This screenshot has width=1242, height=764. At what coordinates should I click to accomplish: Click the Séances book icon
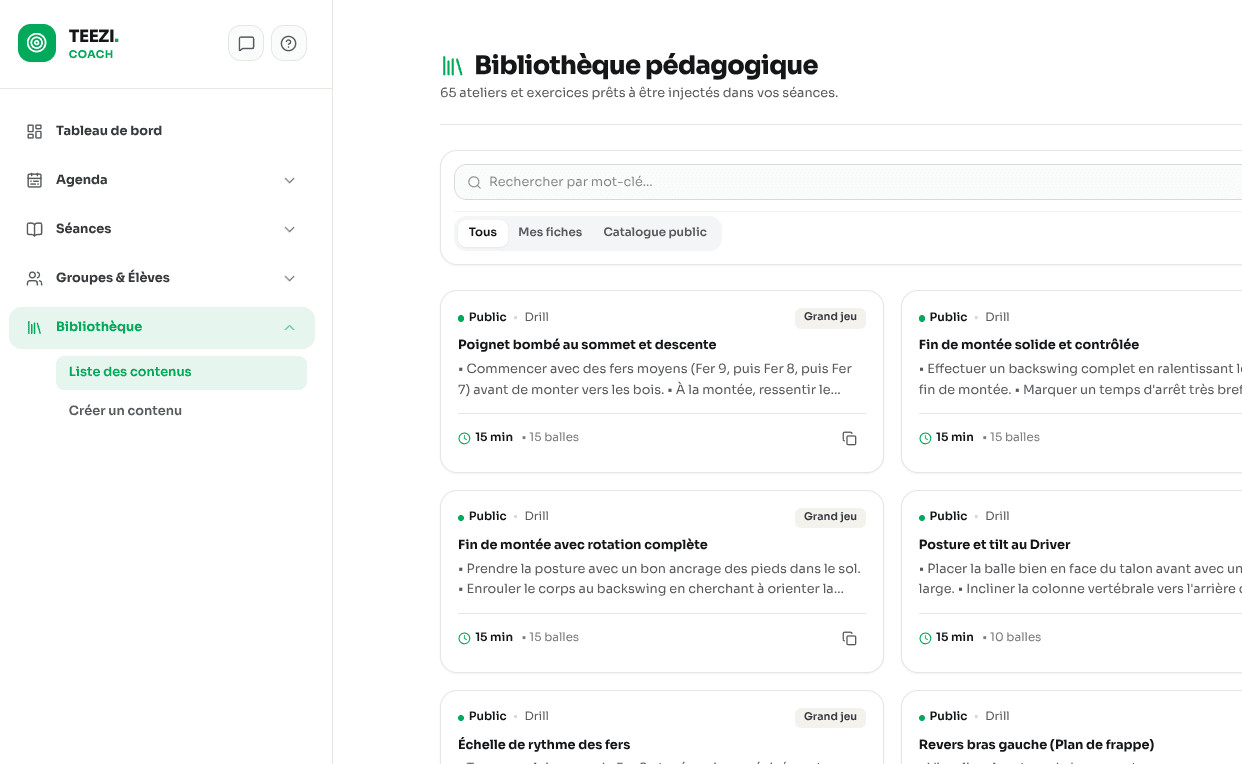point(35,229)
